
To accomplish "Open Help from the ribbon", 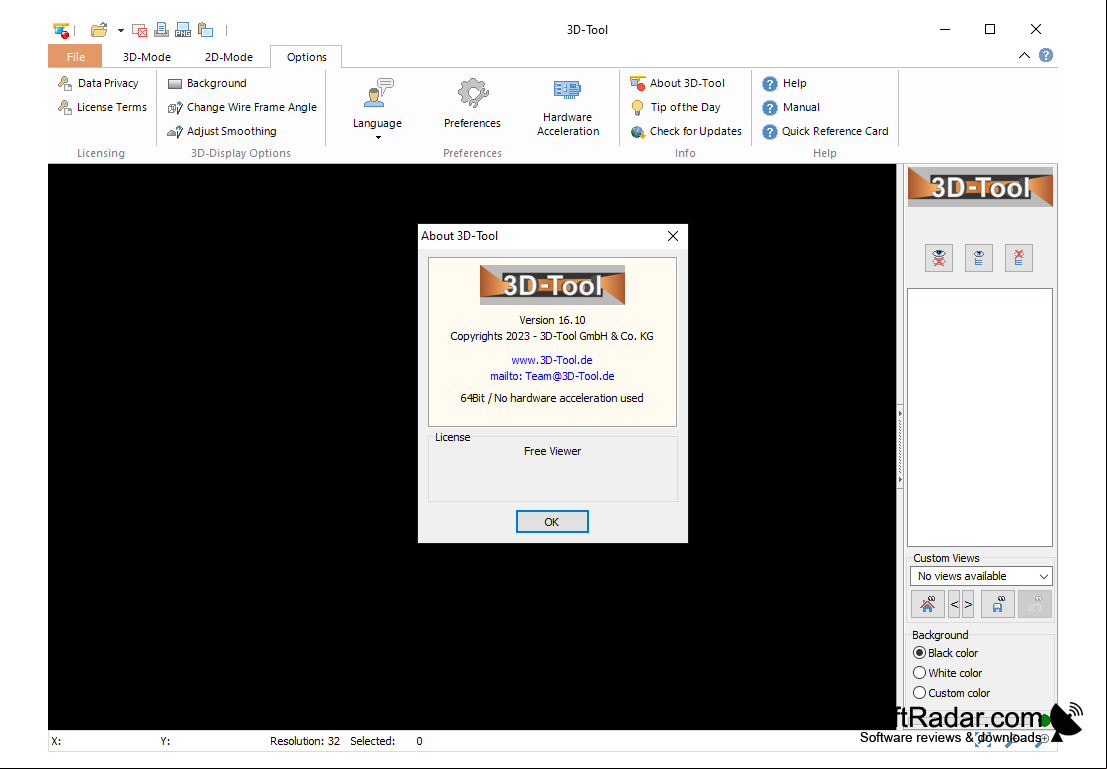I will pos(784,83).
